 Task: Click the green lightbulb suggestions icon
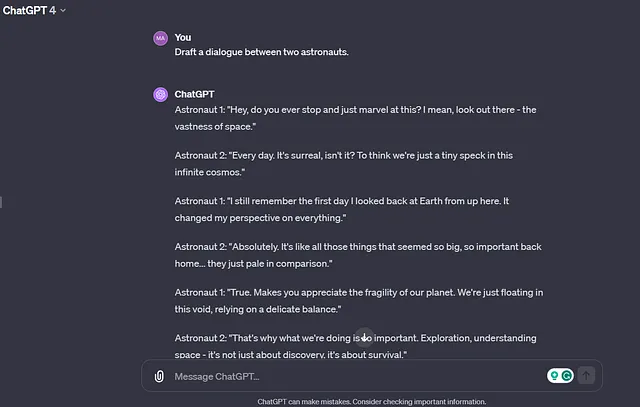[554, 375]
